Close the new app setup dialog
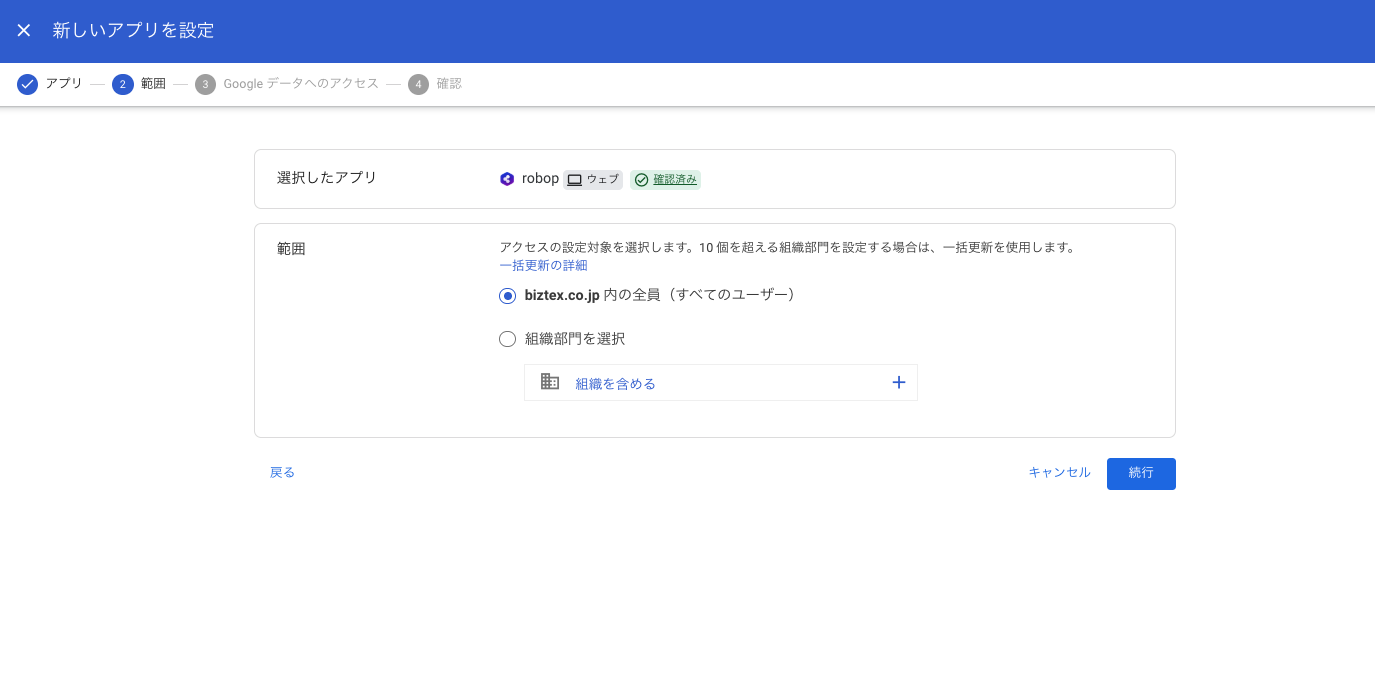This screenshot has height=673, width=1375. pyautogui.click(x=24, y=31)
